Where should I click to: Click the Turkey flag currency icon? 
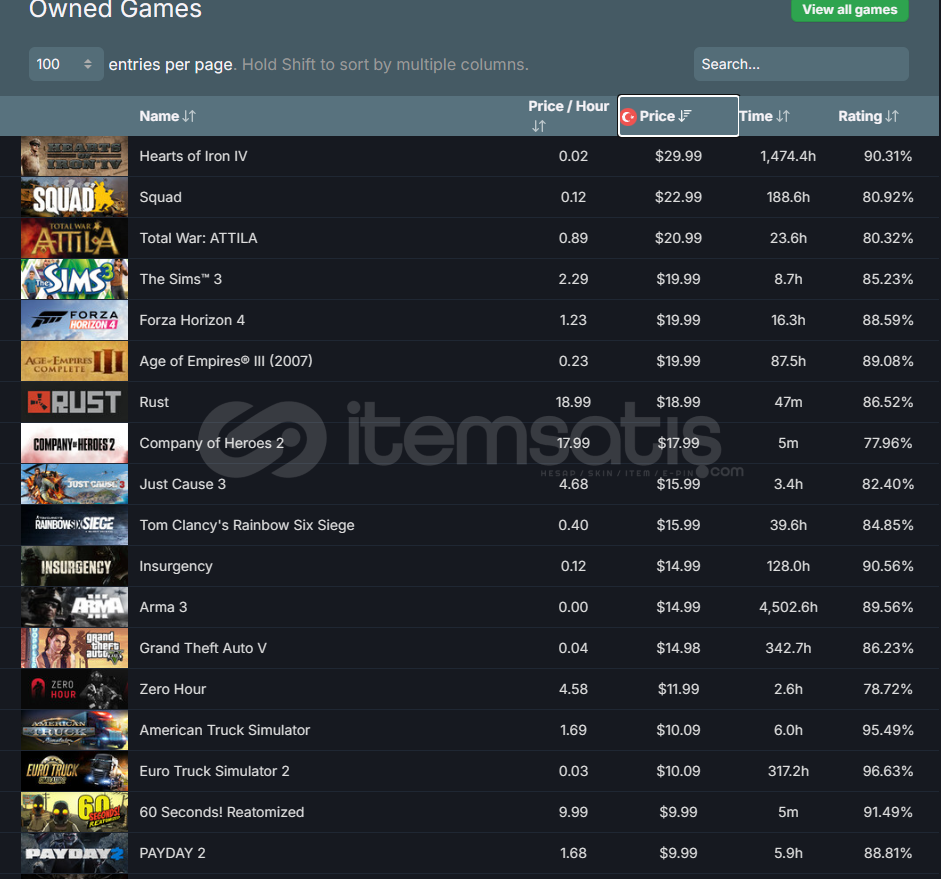click(628, 116)
